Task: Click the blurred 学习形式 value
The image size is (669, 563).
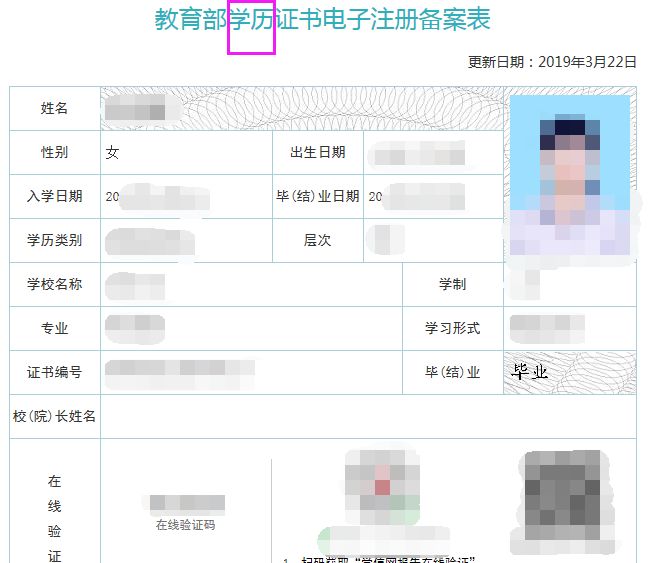Action: pyautogui.click(x=547, y=329)
